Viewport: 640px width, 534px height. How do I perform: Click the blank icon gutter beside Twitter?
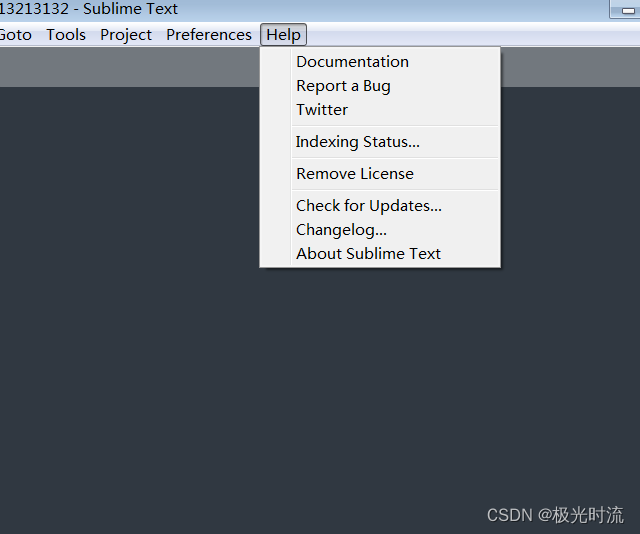276,109
